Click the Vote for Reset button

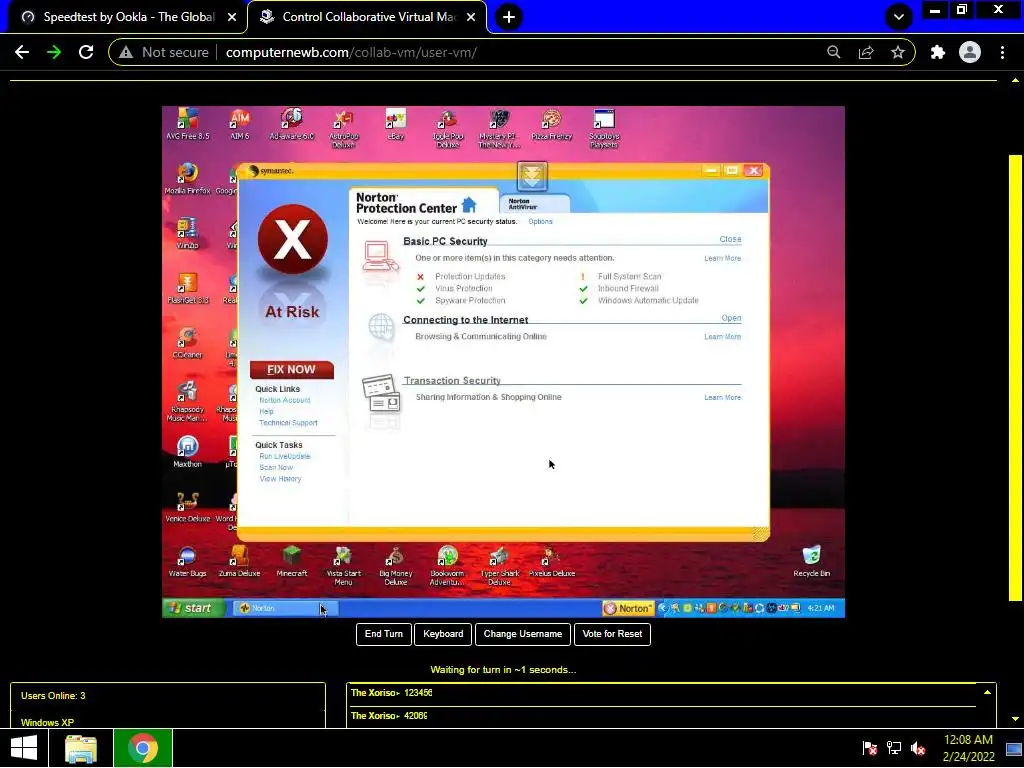tap(612, 634)
